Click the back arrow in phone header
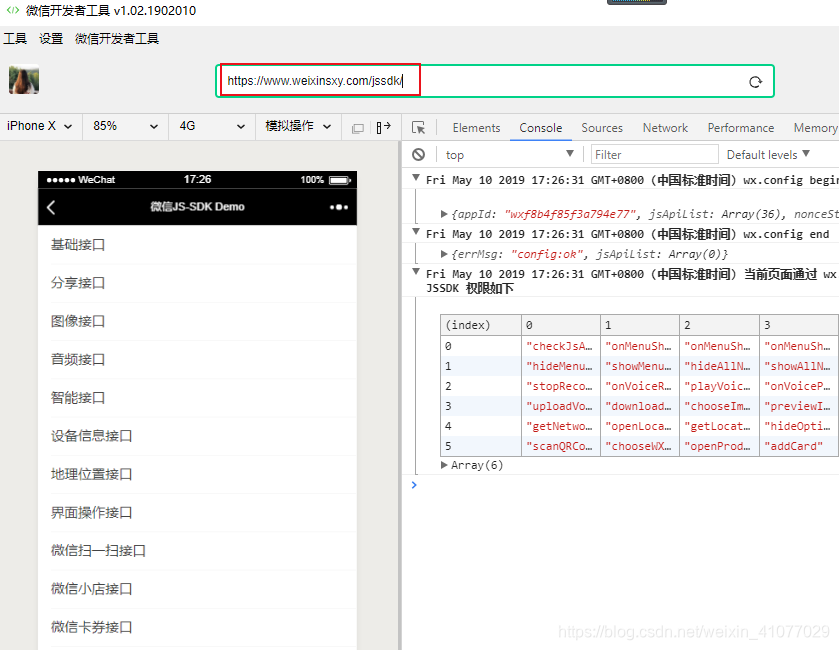Image resolution: width=839 pixels, height=650 pixels. [51, 207]
